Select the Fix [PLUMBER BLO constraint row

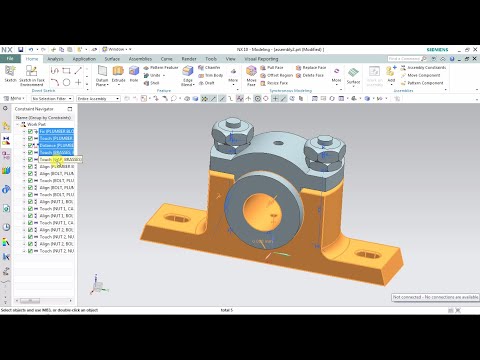pyautogui.click(x=56, y=131)
